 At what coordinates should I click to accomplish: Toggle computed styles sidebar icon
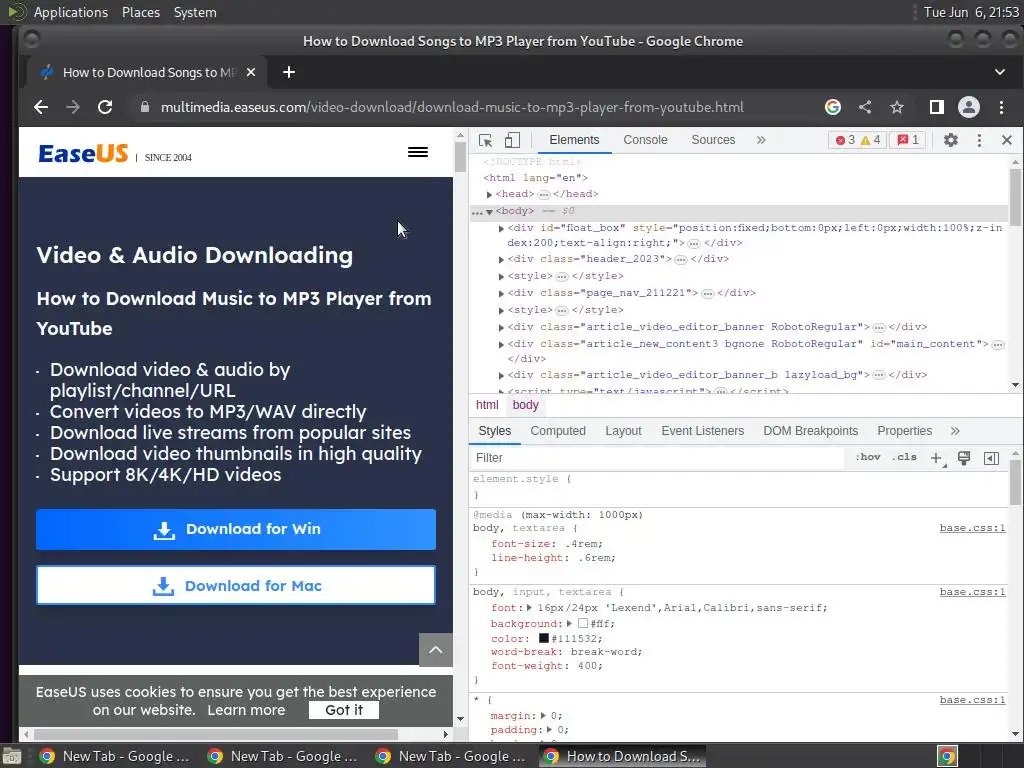pos(991,458)
